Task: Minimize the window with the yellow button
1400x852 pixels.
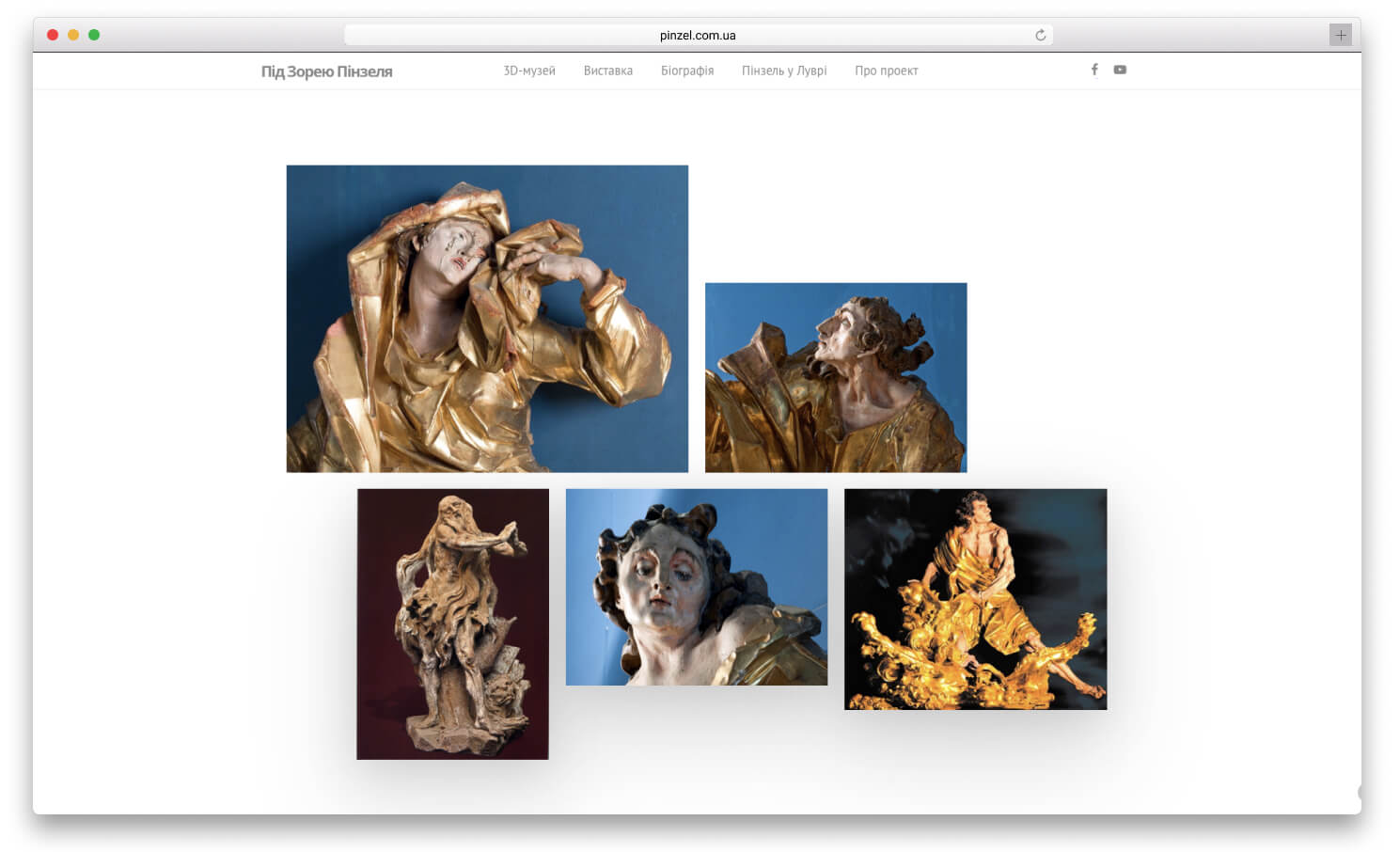Action: [x=73, y=35]
